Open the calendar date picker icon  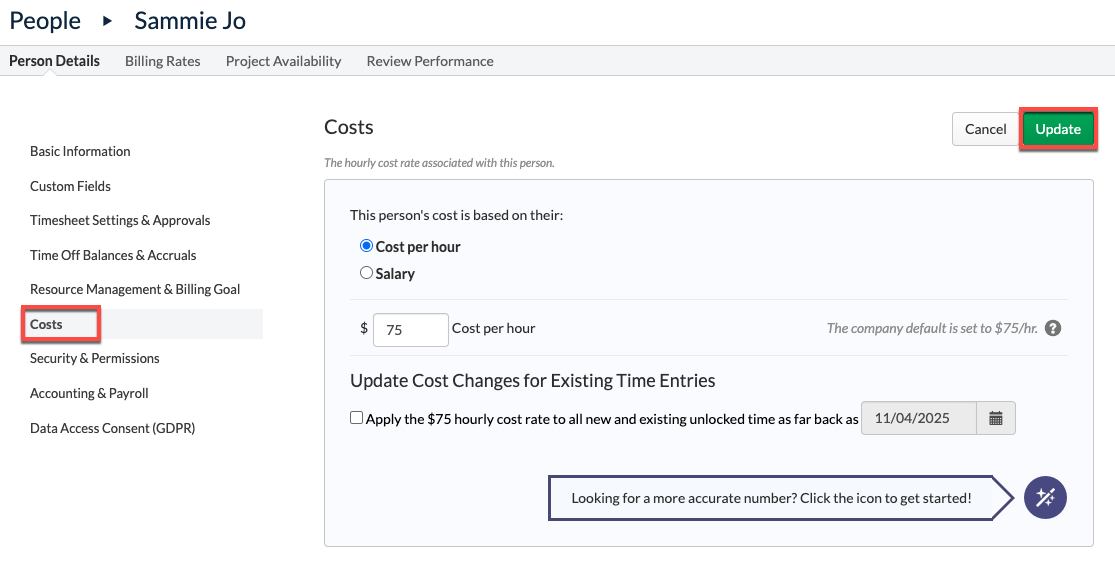[x=996, y=418]
